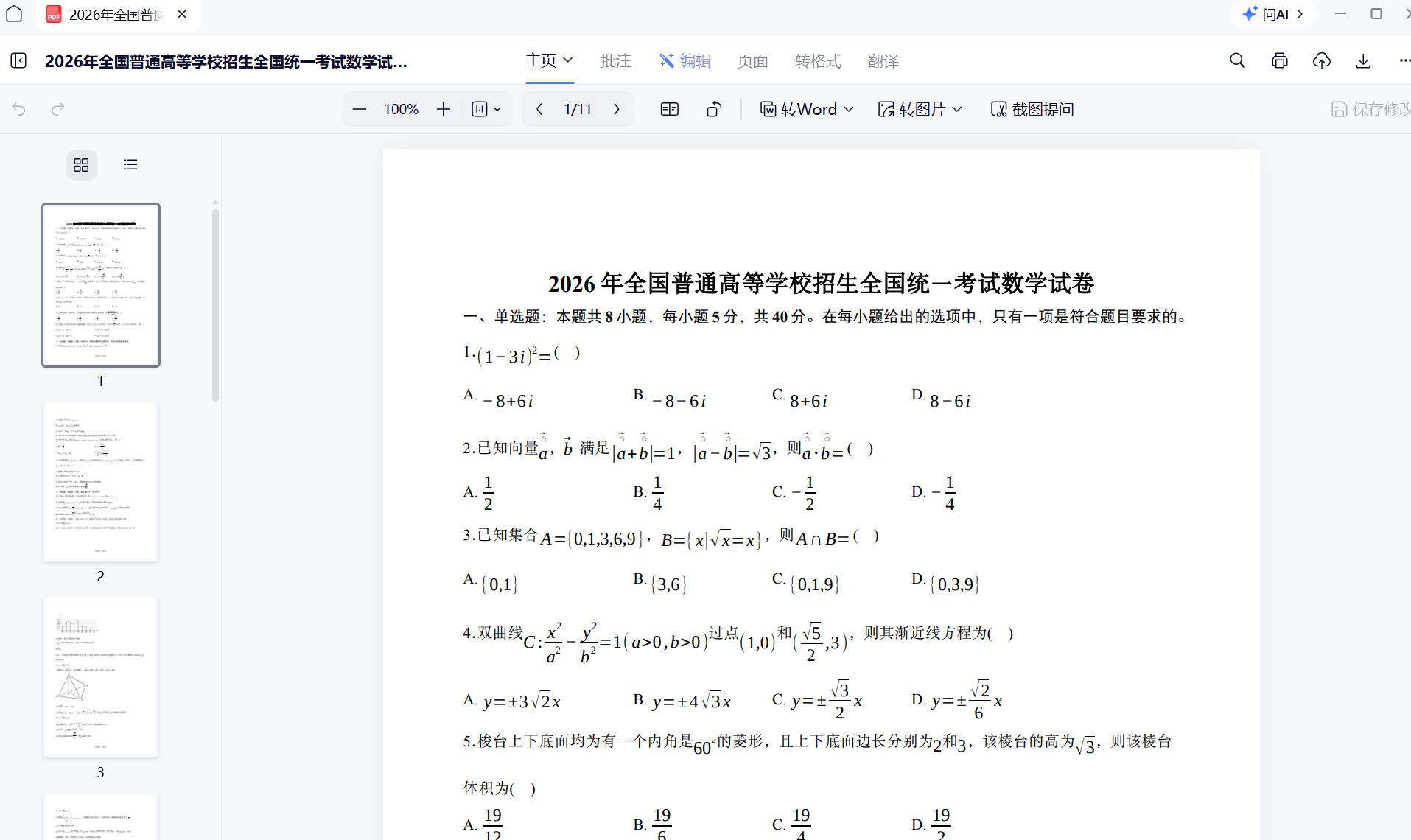1411x840 pixels.
Task: Undo the last action
Action: click(x=19, y=109)
